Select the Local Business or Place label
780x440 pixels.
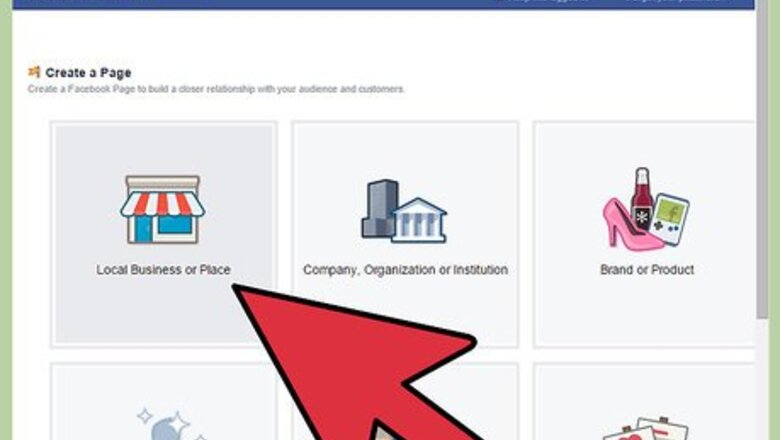click(163, 269)
